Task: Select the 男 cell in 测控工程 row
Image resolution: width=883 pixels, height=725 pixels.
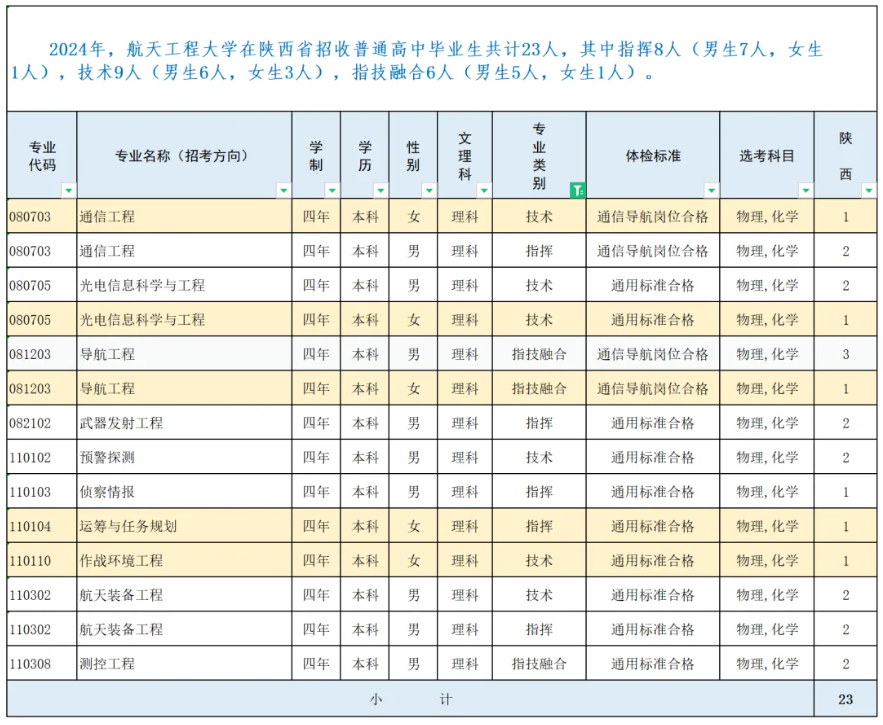Action: click(413, 663)
